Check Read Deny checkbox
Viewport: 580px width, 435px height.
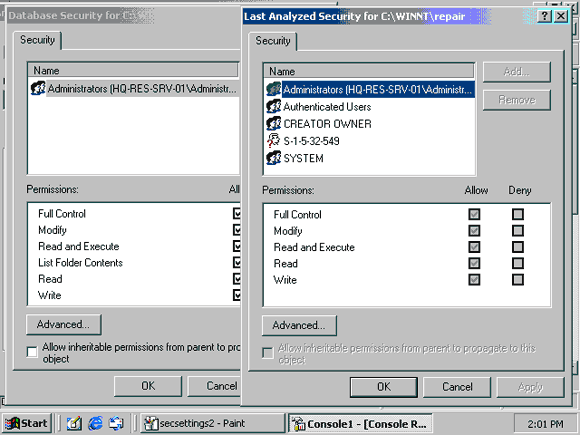518,263
